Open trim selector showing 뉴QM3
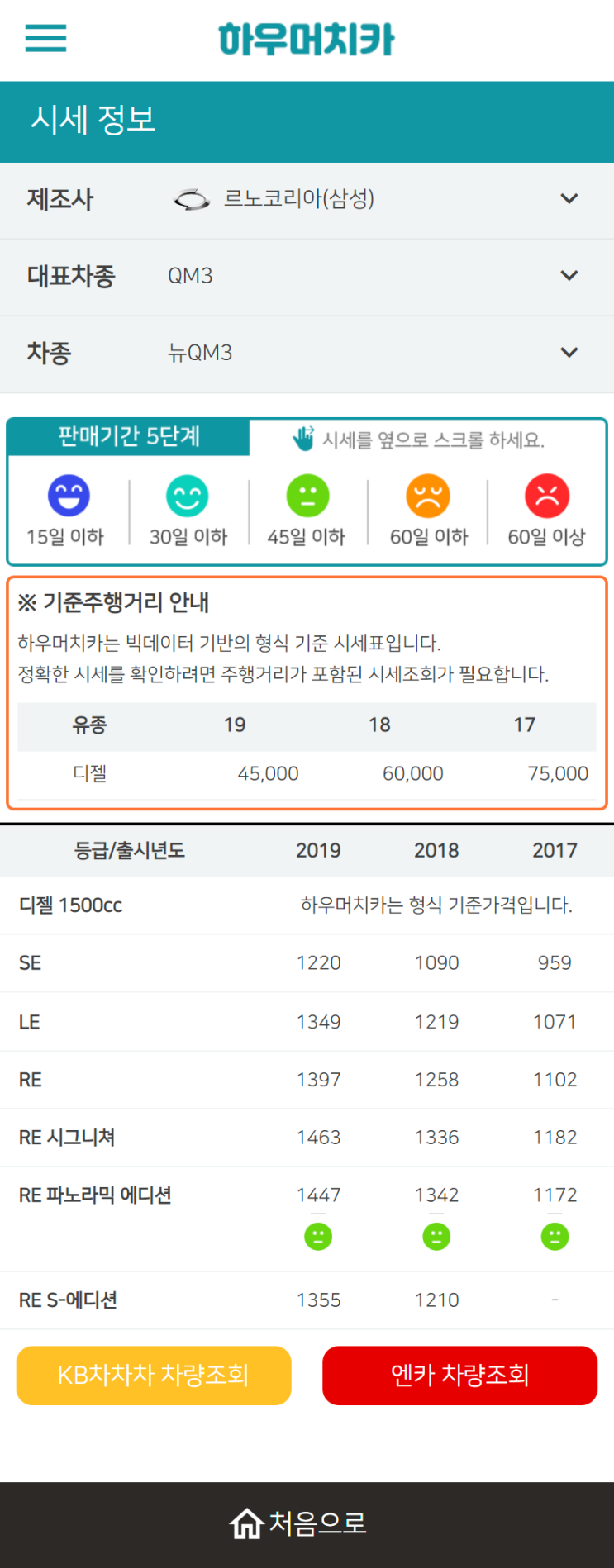614x1568 pixels. point(307,354)
